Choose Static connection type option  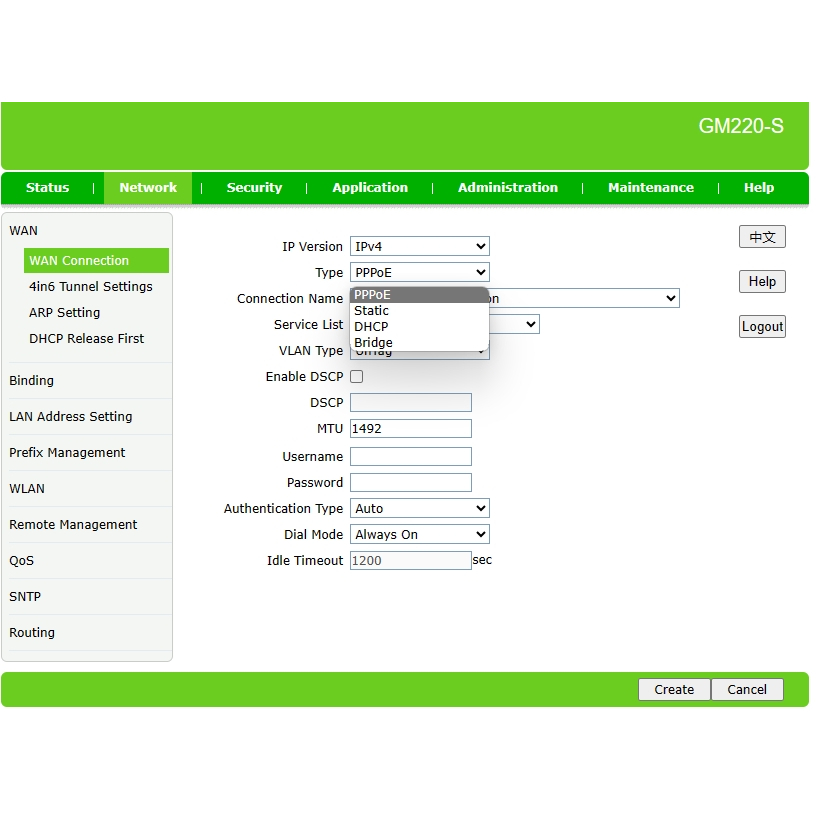372,311
